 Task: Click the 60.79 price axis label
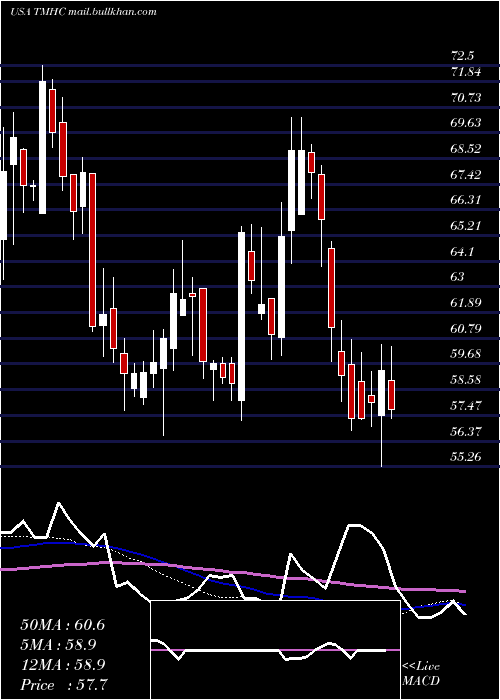coord(467,329)
